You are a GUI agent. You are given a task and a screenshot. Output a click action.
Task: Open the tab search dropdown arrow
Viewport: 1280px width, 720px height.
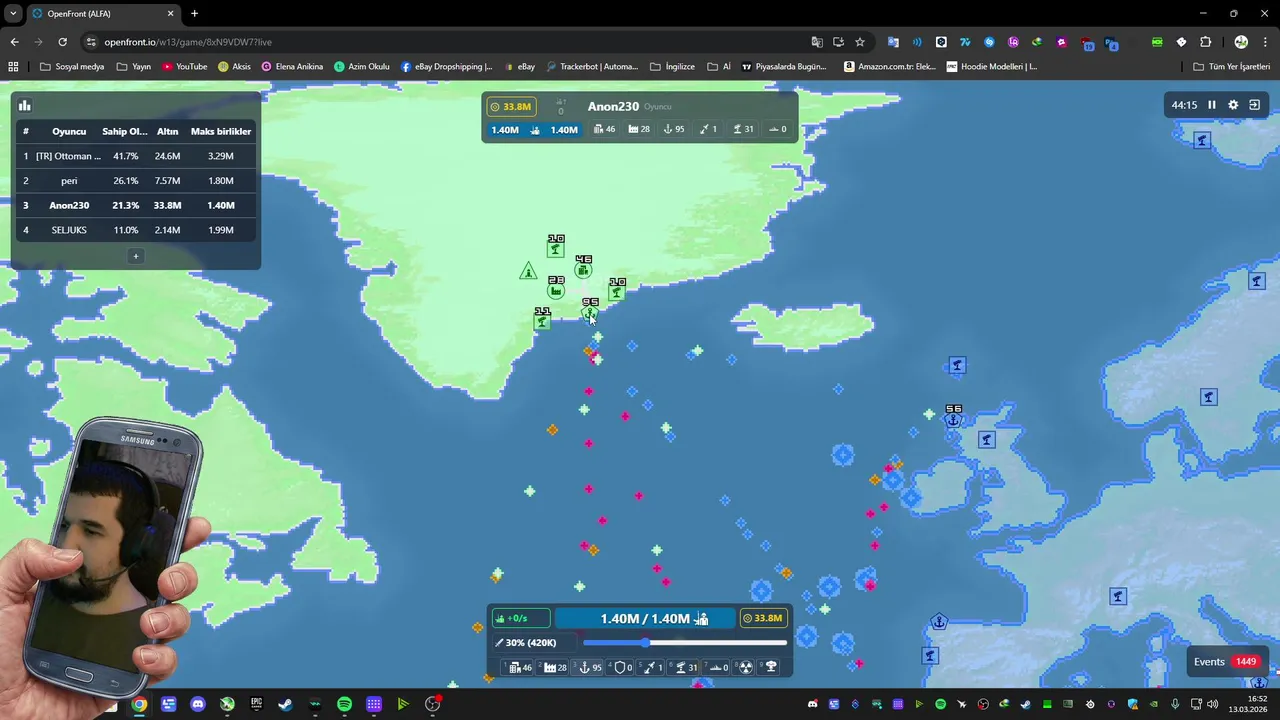click(13, 14)
